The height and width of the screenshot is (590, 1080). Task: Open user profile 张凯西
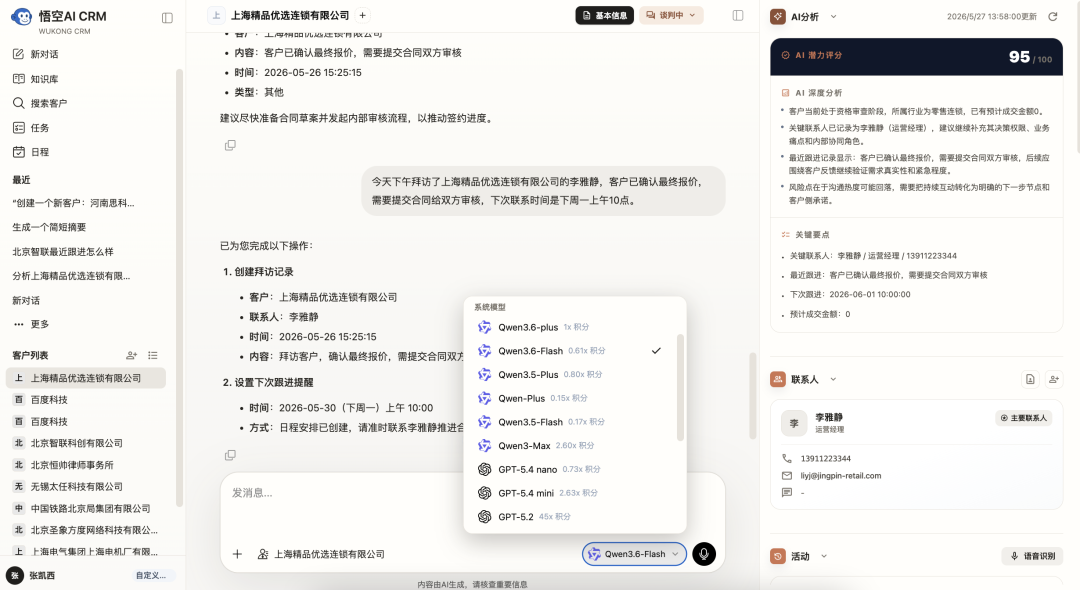coord(31,576)
